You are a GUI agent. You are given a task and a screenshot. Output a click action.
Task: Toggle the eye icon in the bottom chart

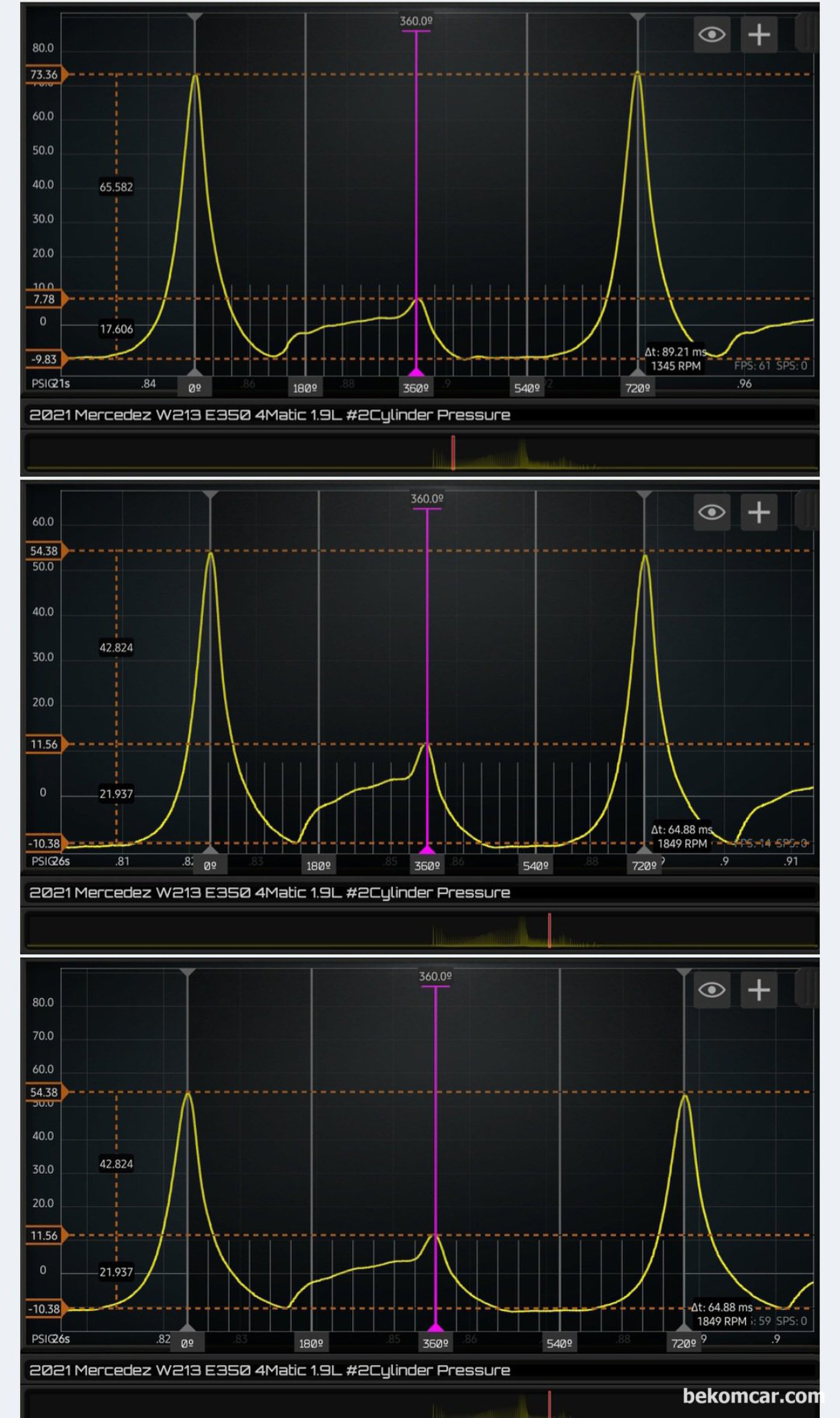(712, 990)
